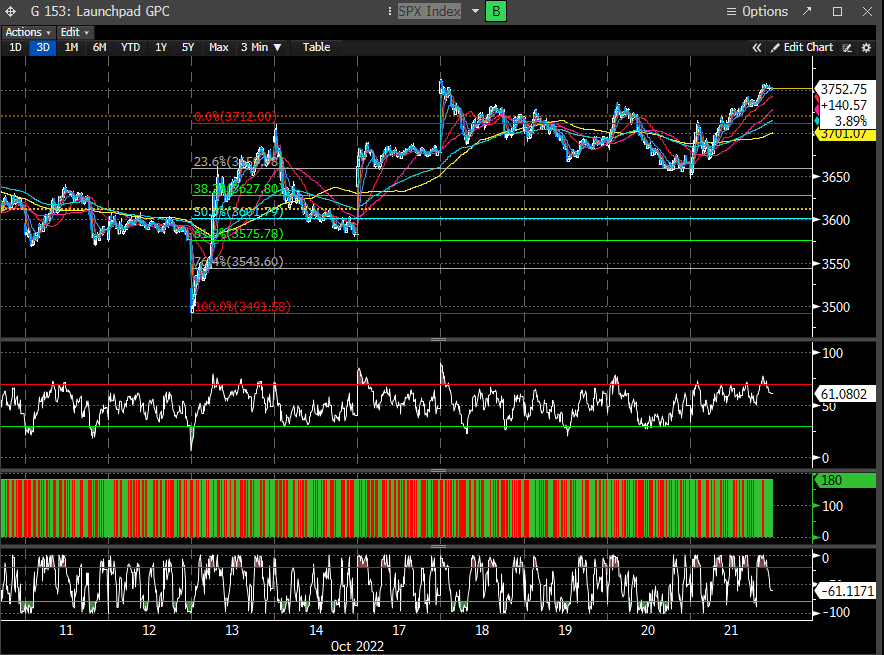This screenshot has width=884, height=655.
Task: Open the Actions dropdown menu
Action: point(28,32)
